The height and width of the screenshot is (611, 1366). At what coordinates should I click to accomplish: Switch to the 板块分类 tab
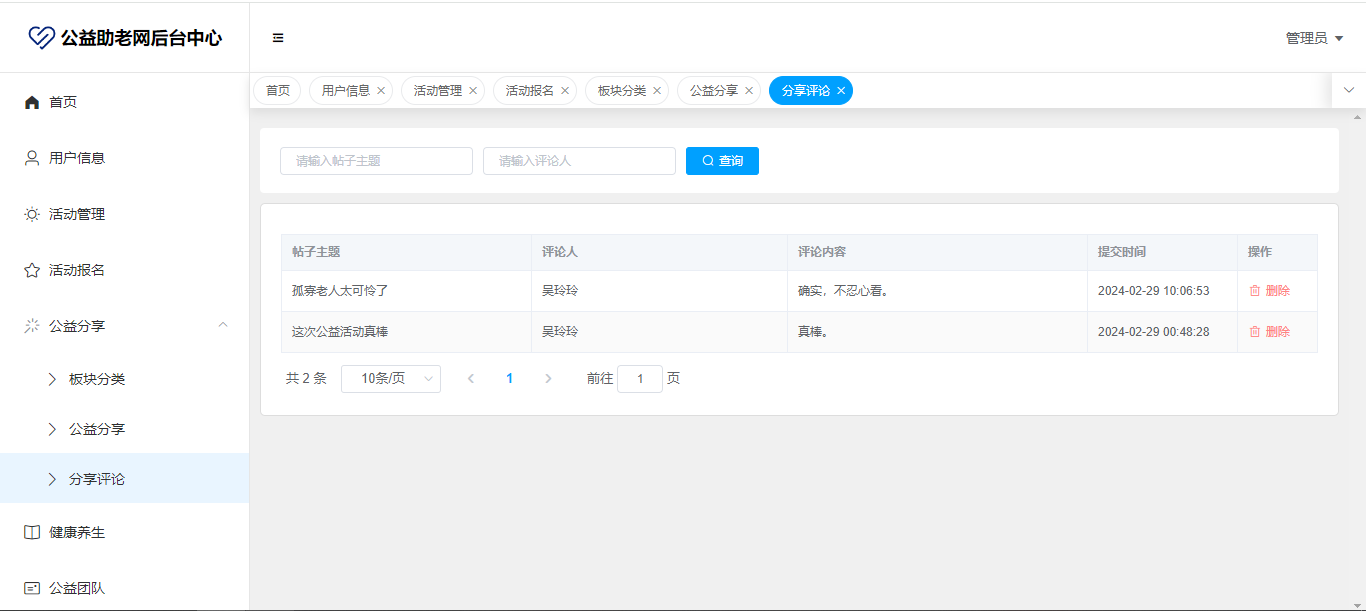(621, 90)
